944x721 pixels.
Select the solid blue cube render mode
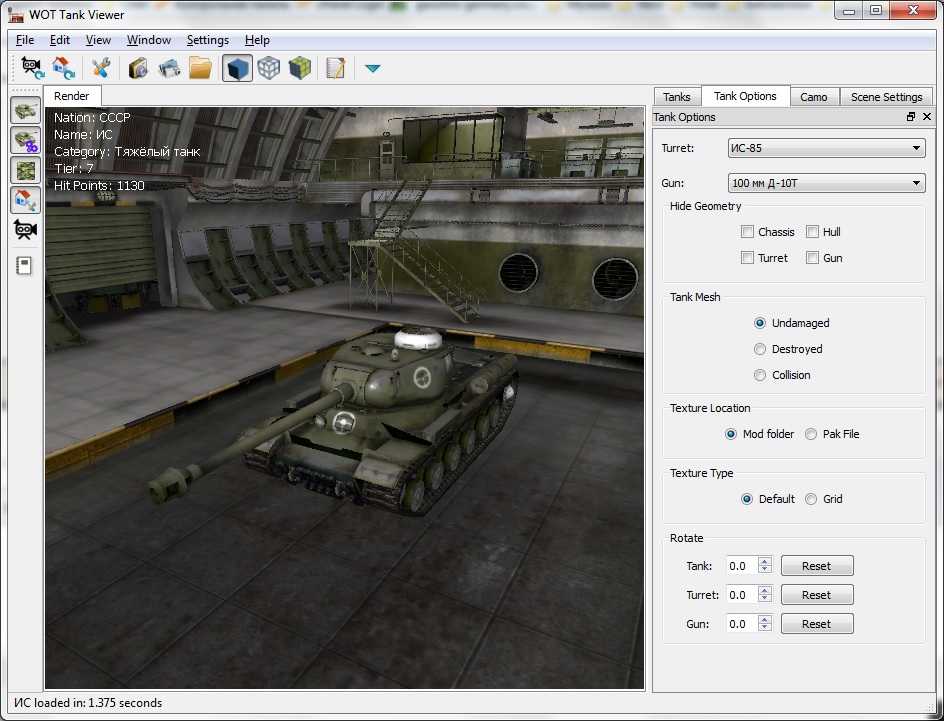pos(237,68)
